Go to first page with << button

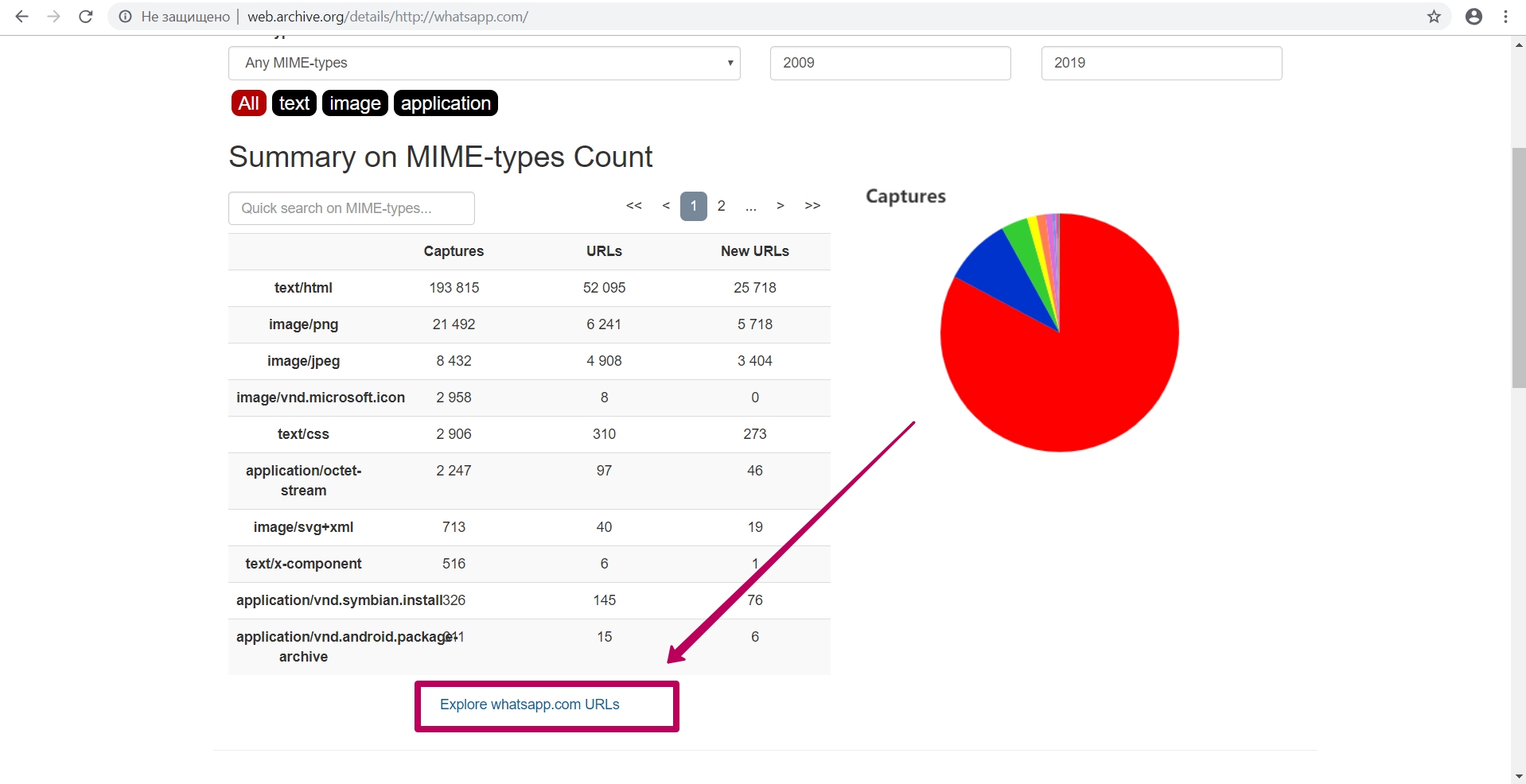[x=634, y=206]
